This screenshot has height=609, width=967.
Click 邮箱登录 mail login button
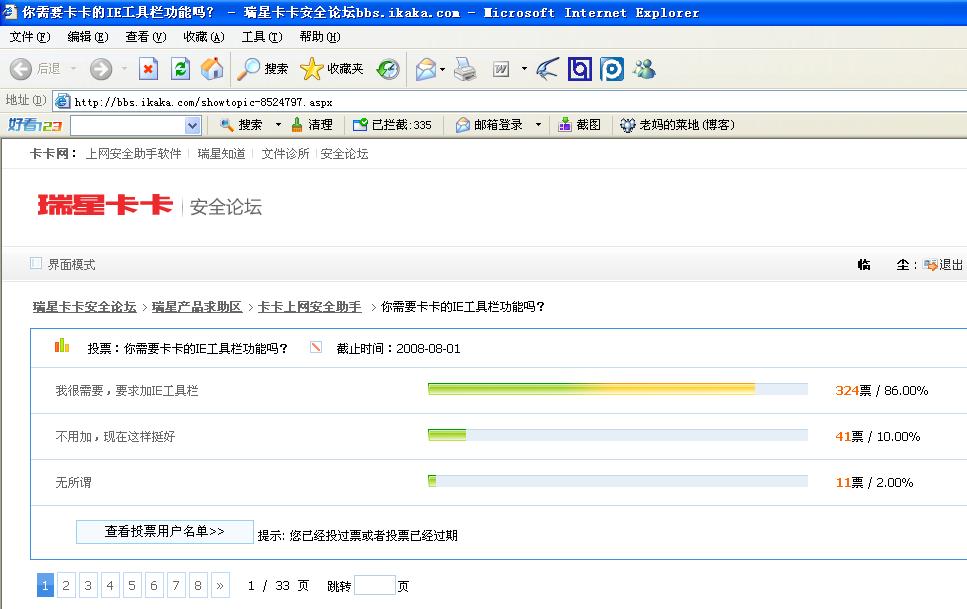(x=489, y=125)
